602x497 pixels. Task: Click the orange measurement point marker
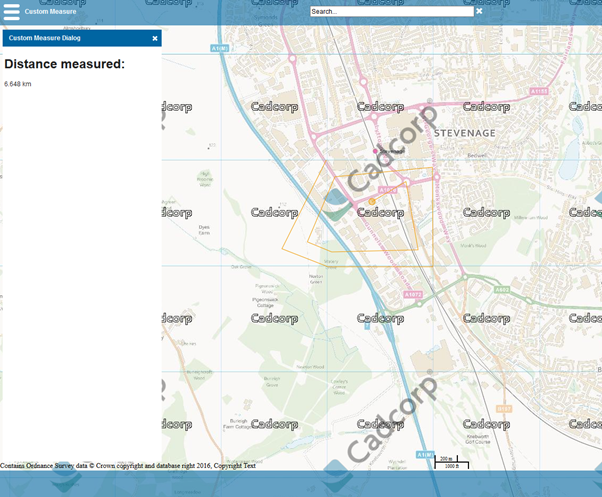pyautogui.click(x=372, y=201)
